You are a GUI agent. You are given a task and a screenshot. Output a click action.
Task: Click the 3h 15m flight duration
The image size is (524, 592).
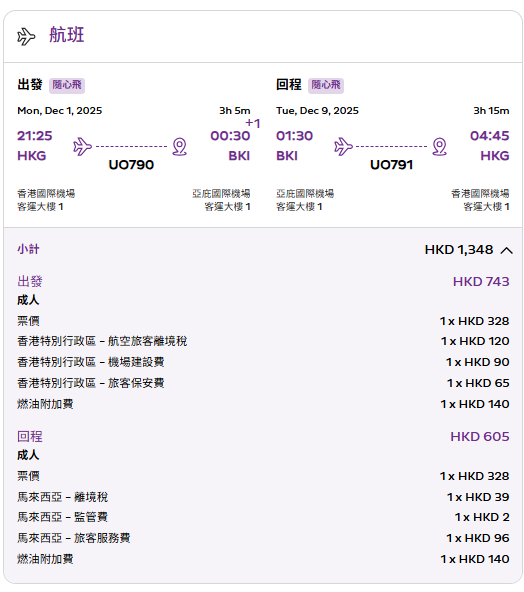pos(492,111)
